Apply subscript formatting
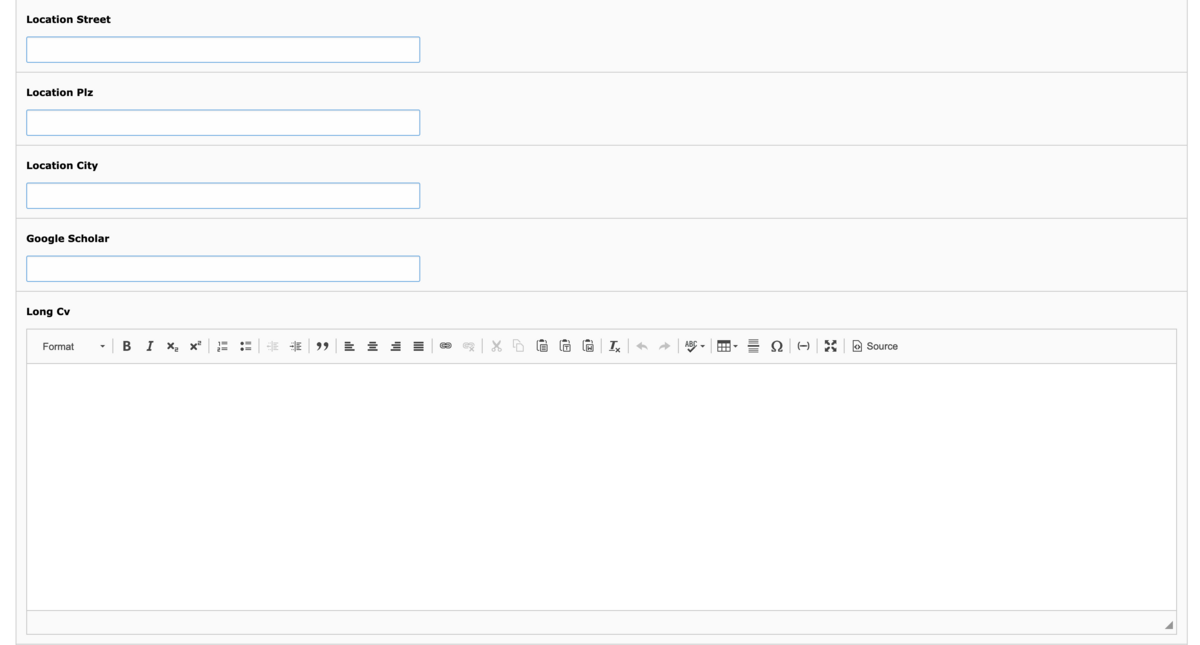Screen dimensions: 1200x645 172,346
